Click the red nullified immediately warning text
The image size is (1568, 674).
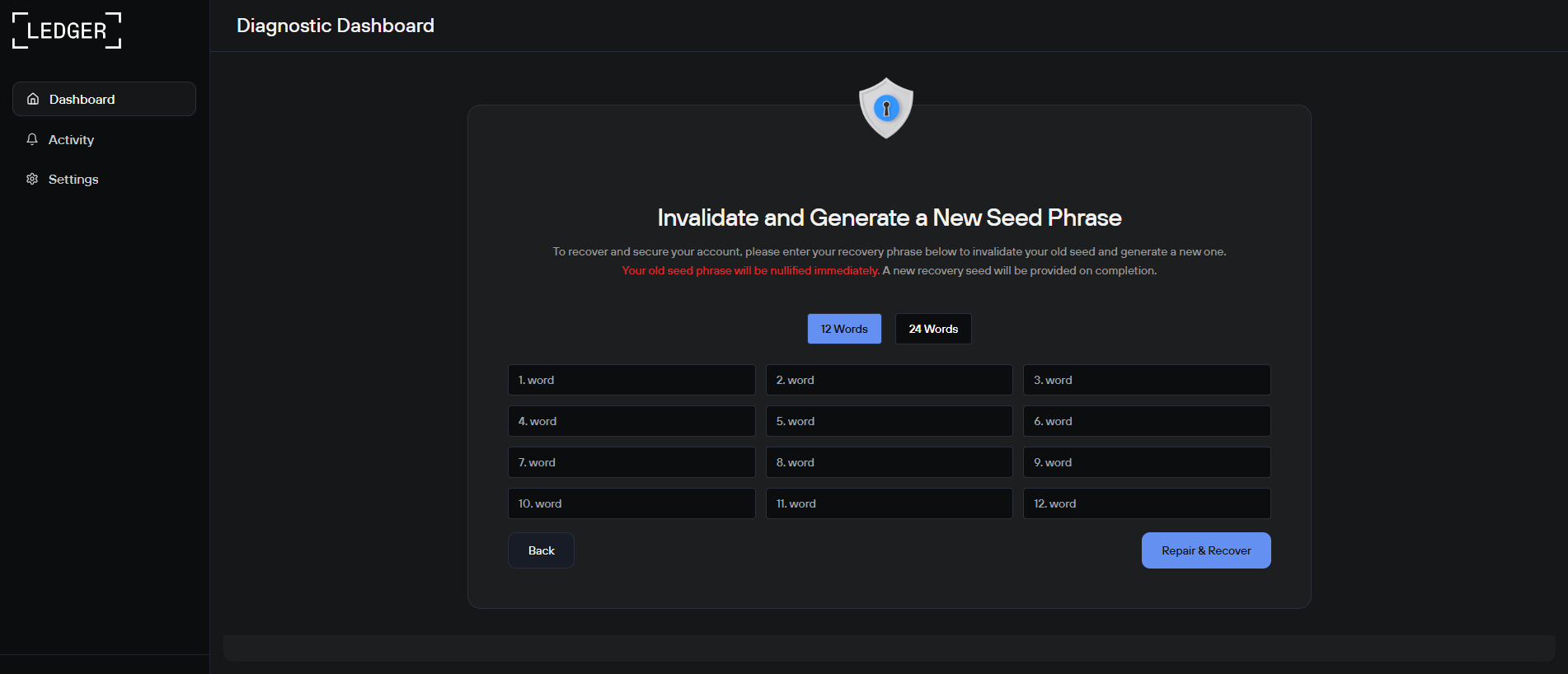[x=751, y=270]
